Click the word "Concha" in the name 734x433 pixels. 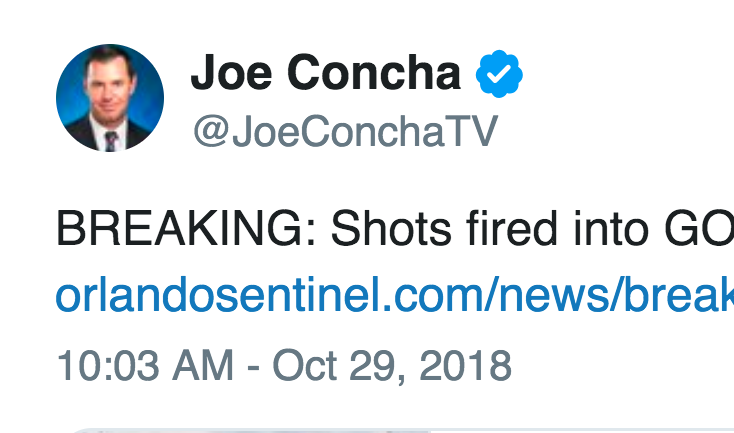point(374,73)
